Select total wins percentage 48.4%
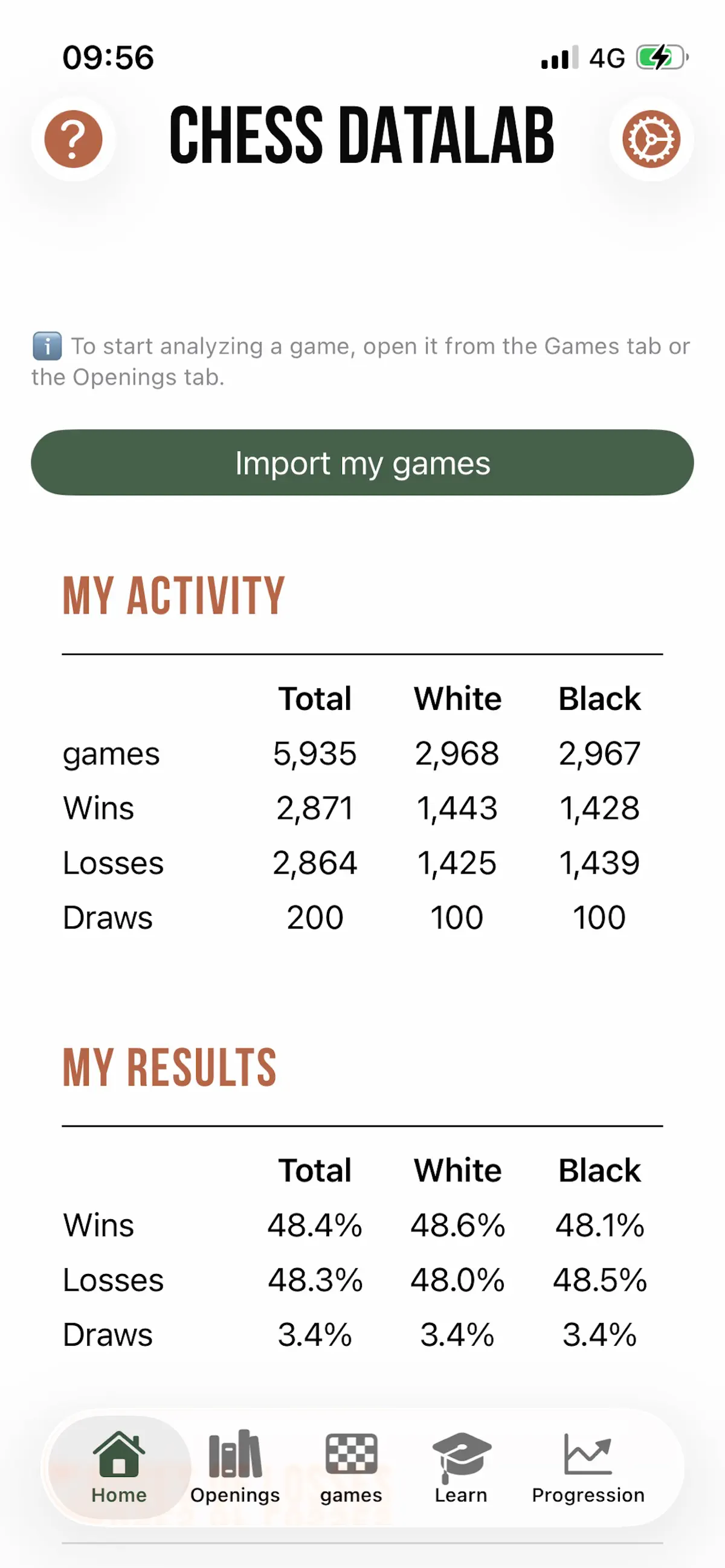The width and height of the screenshot is (725, 1568). 315,1225
